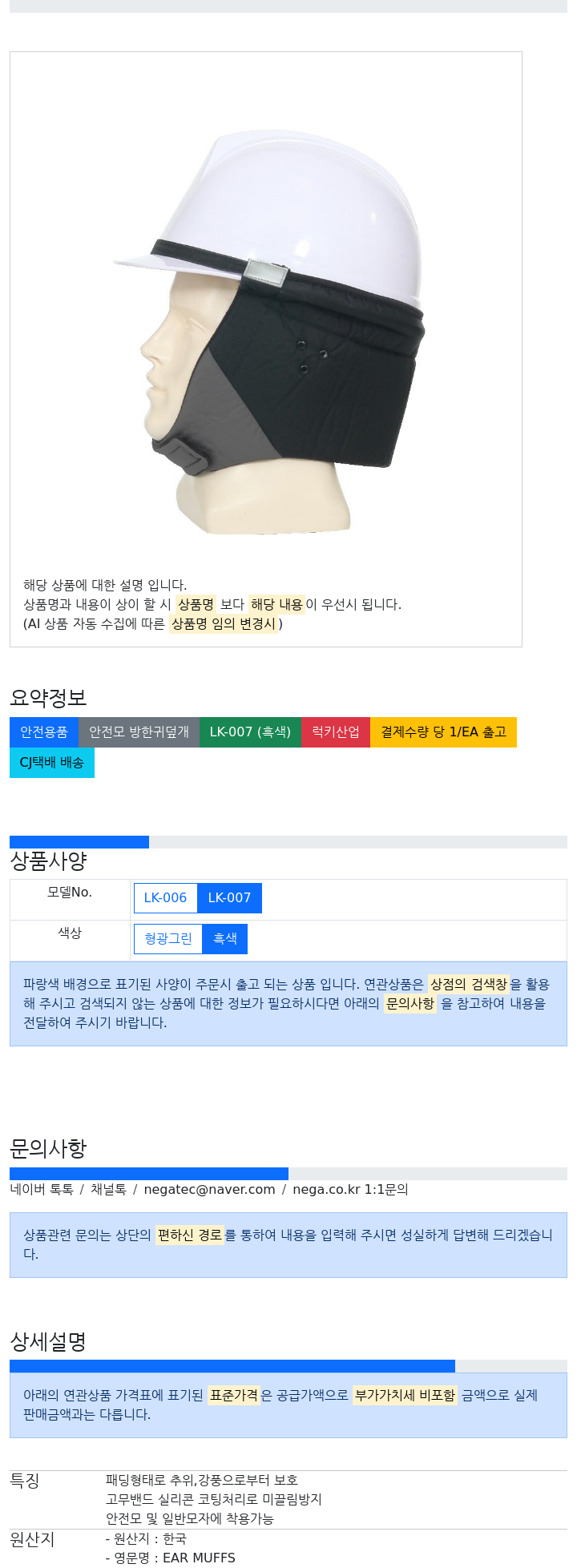Choose model option LK-006

165,898
